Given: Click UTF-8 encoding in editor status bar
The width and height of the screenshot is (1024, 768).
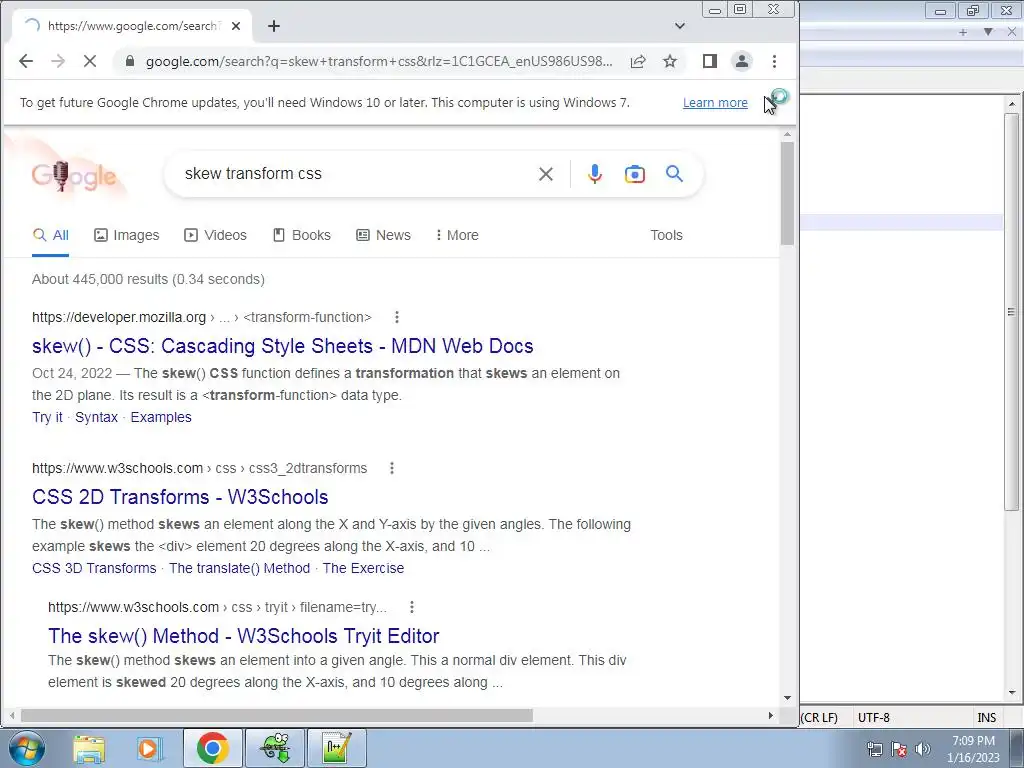Looking at the screenshot, I should click(874, 717).
